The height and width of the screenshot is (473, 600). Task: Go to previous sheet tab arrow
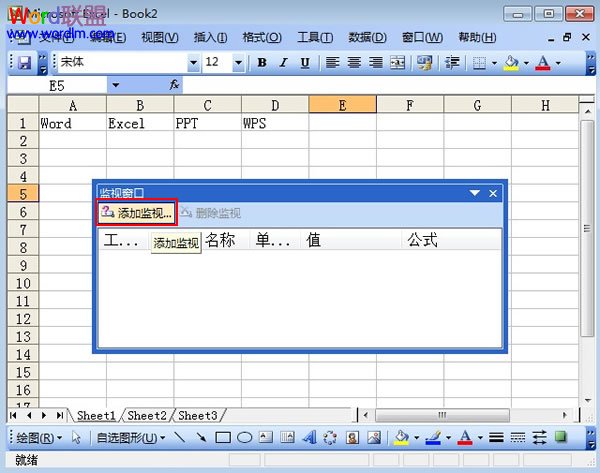click(x=29, y=415)
